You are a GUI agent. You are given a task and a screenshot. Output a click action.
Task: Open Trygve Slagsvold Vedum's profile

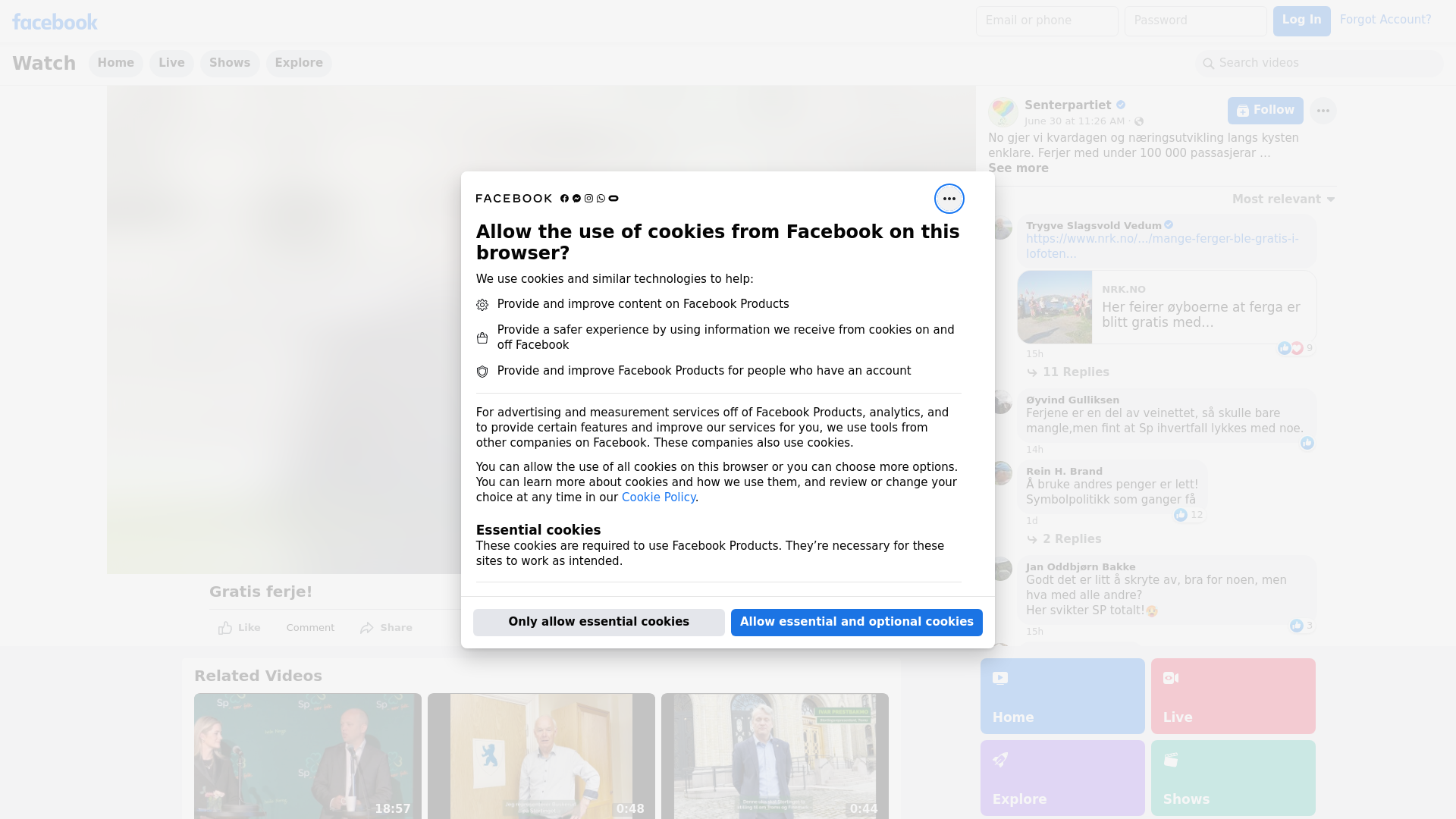1094,225
